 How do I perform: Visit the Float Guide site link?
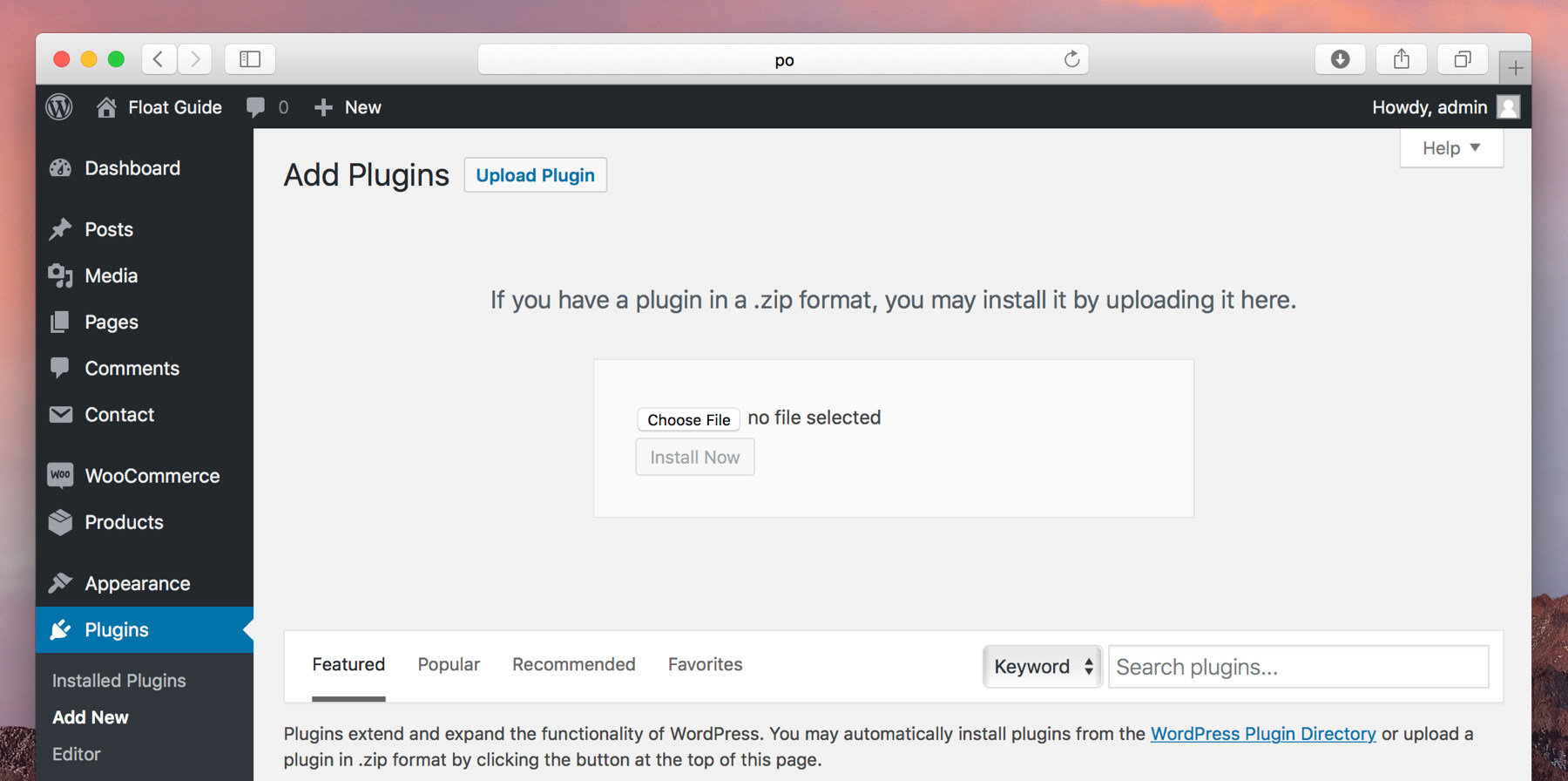point(175,107)
